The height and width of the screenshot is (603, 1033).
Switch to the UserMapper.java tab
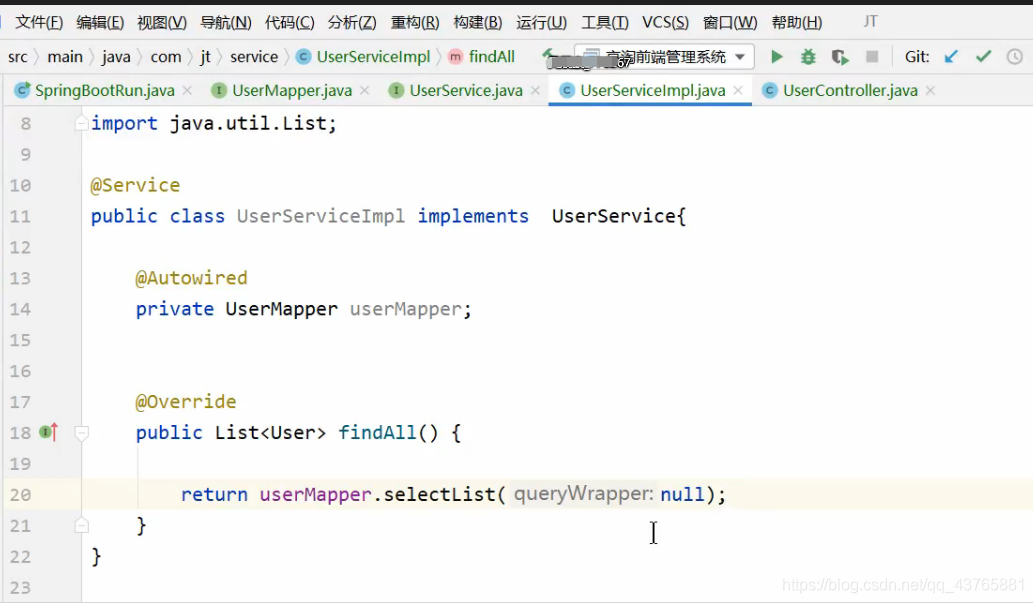[292, 90]
